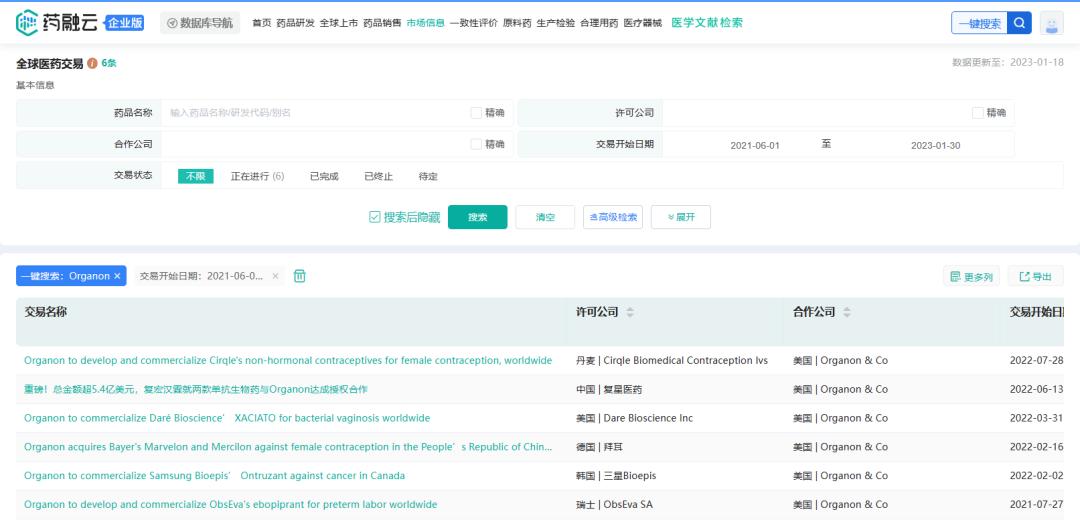Click 中国 | 复星医药 cell
Screen dimensions: 1080x524
click(x=609, y=390)
